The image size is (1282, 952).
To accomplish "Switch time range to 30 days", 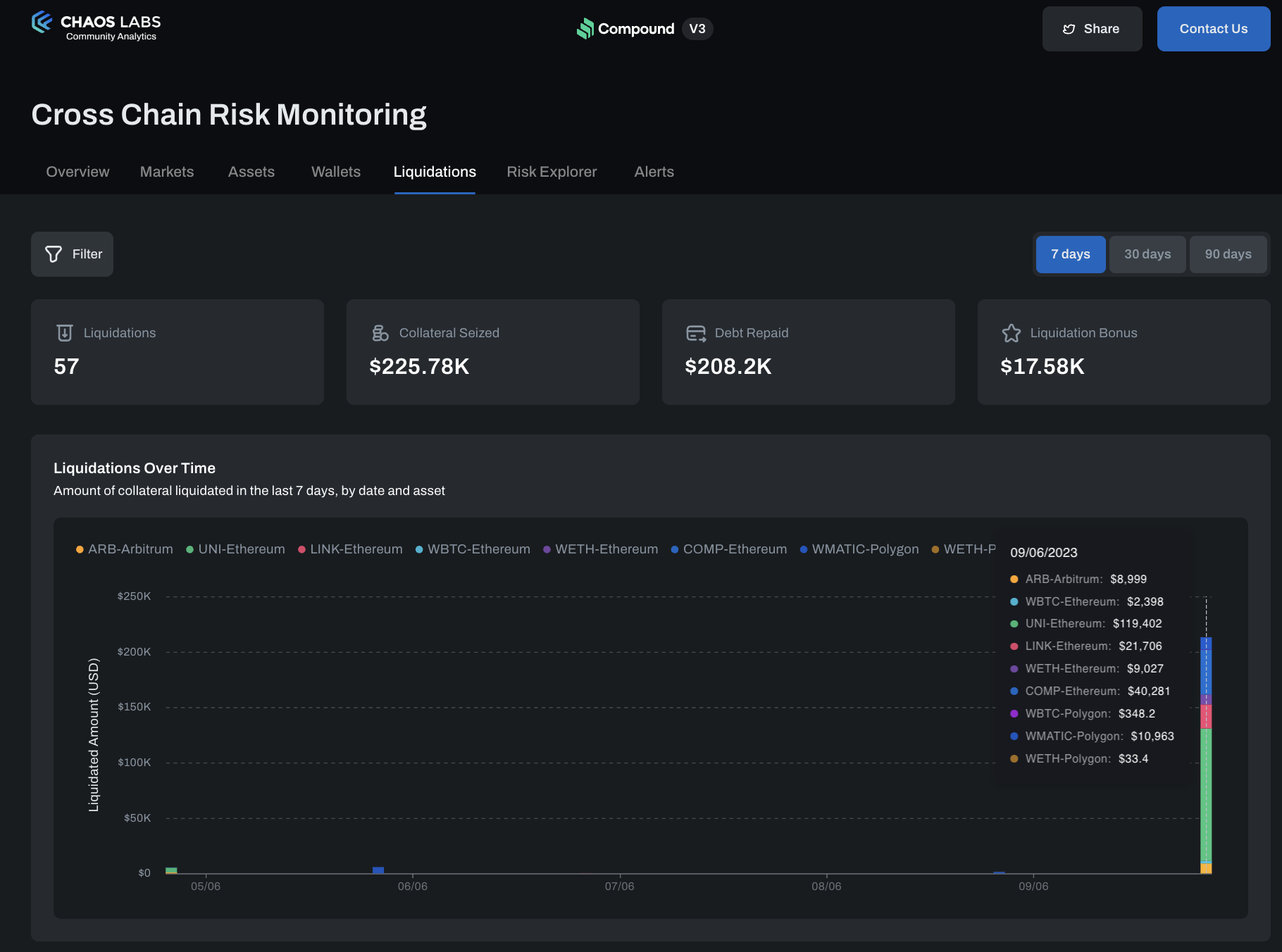I will (x=1147, y=254).
